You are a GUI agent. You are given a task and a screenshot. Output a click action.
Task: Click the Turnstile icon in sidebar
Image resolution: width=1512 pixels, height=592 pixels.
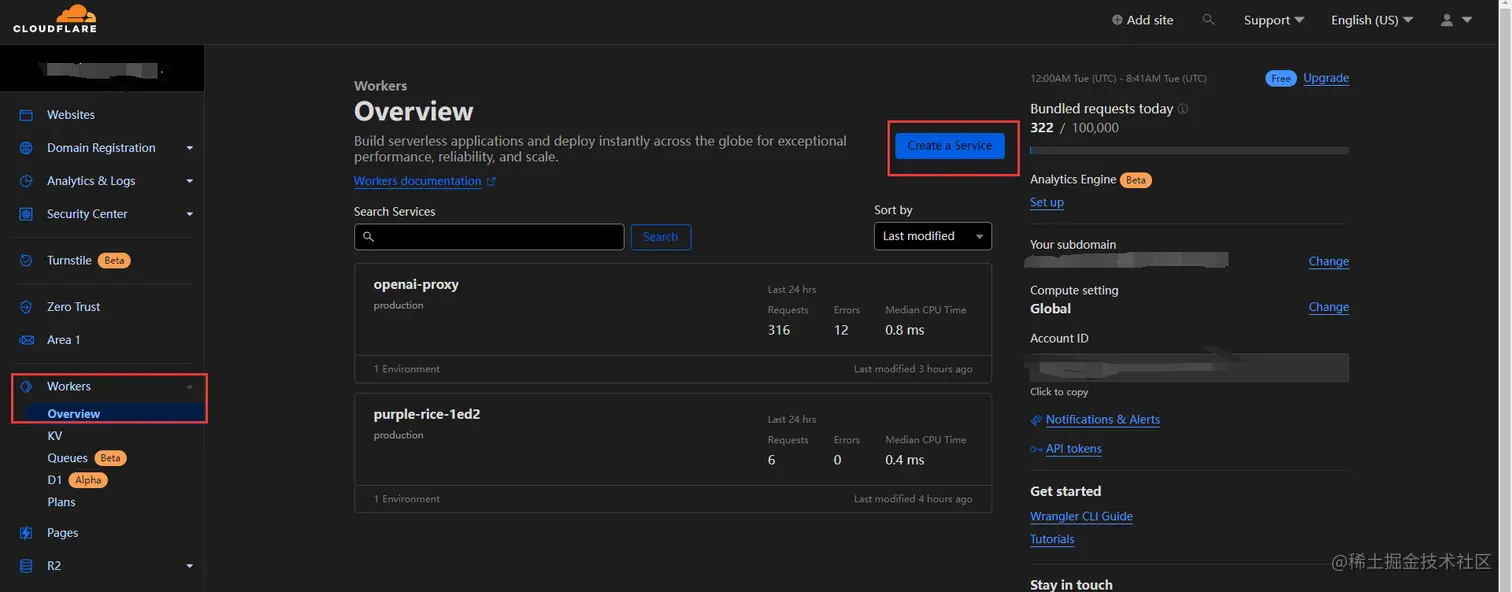coord(27,260)
